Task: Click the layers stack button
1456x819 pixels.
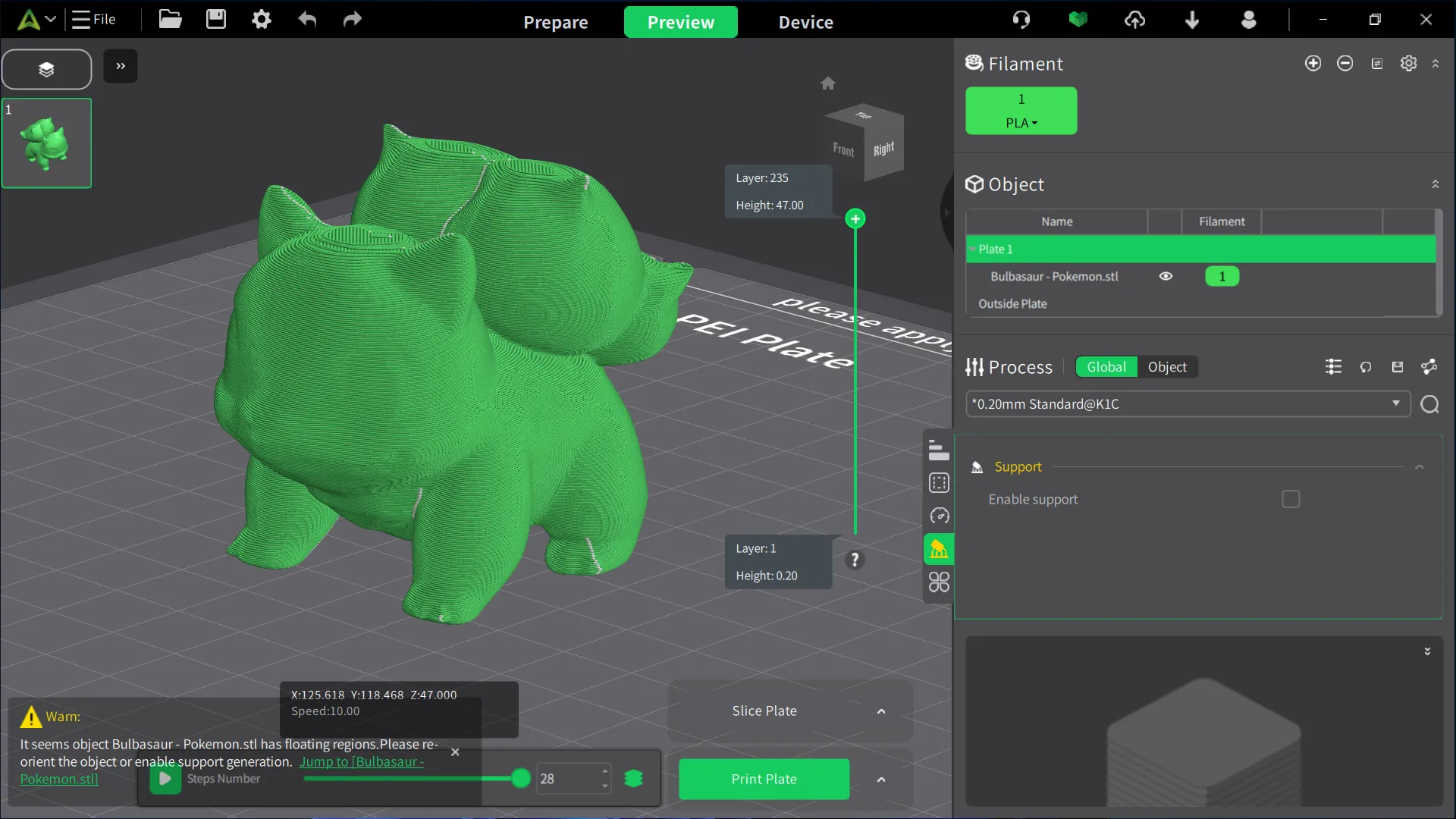Action: click(x=46, y=70)
